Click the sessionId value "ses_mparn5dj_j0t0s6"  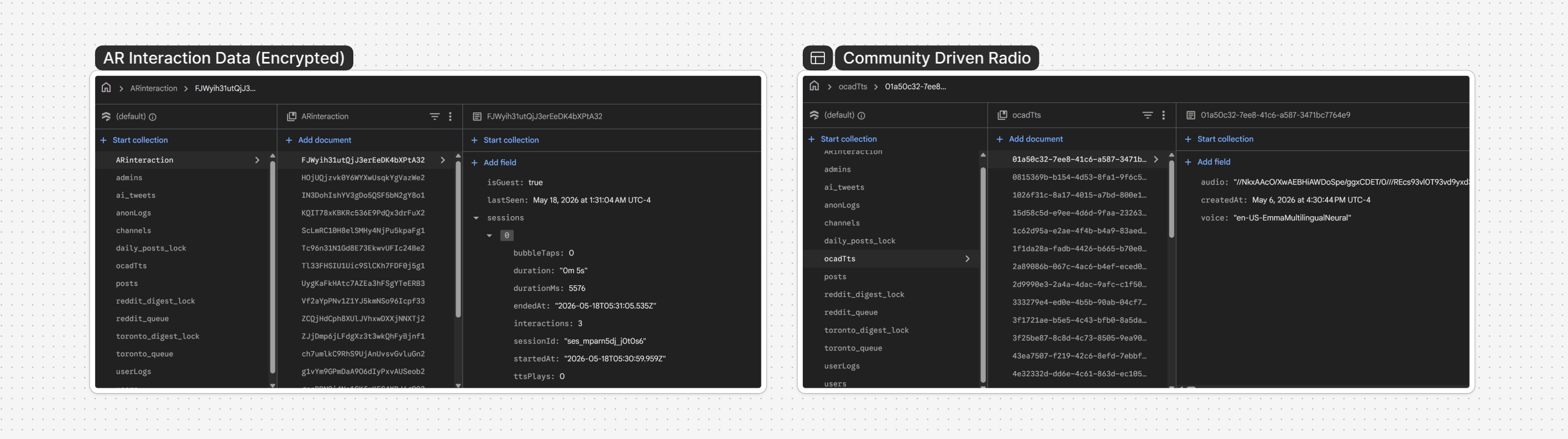point(605,342)
